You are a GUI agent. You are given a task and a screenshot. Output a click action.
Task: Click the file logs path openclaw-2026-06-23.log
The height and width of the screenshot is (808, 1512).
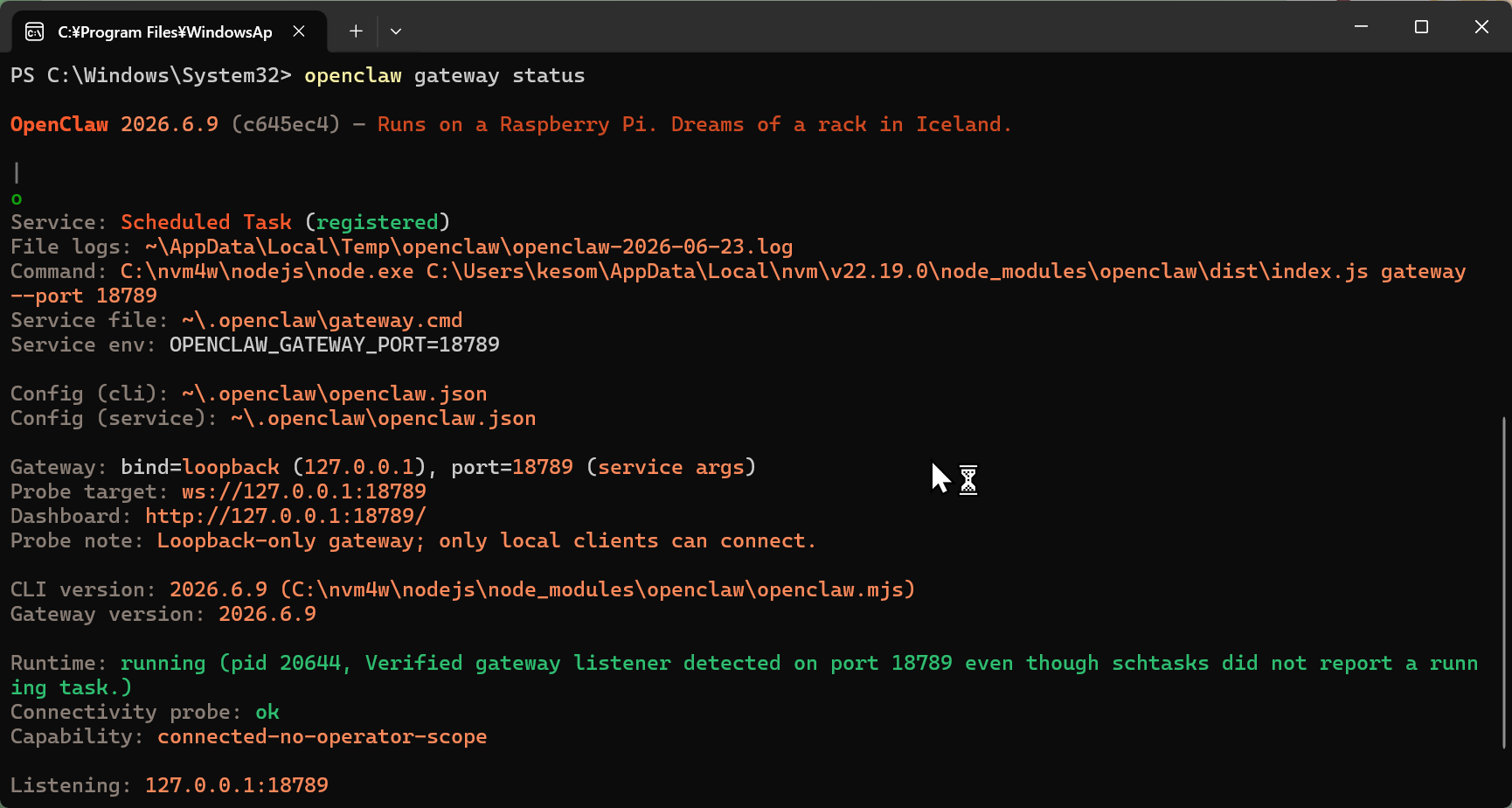coord(469,247)
